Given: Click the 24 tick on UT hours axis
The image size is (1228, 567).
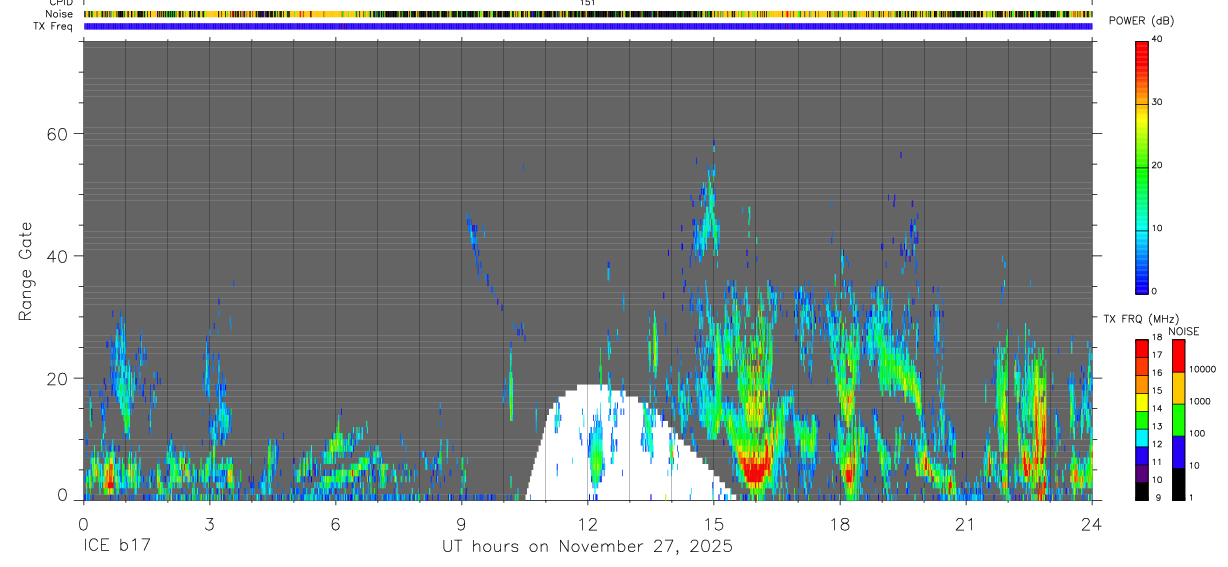Looking at the screenshot, I should point(1091,524).
